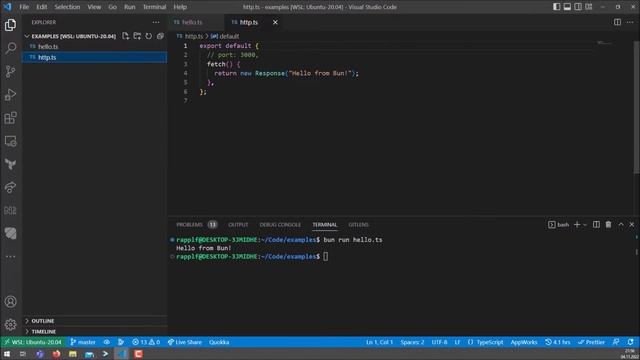
Task: Open the Manage gear icon
Action: [11, 325]
